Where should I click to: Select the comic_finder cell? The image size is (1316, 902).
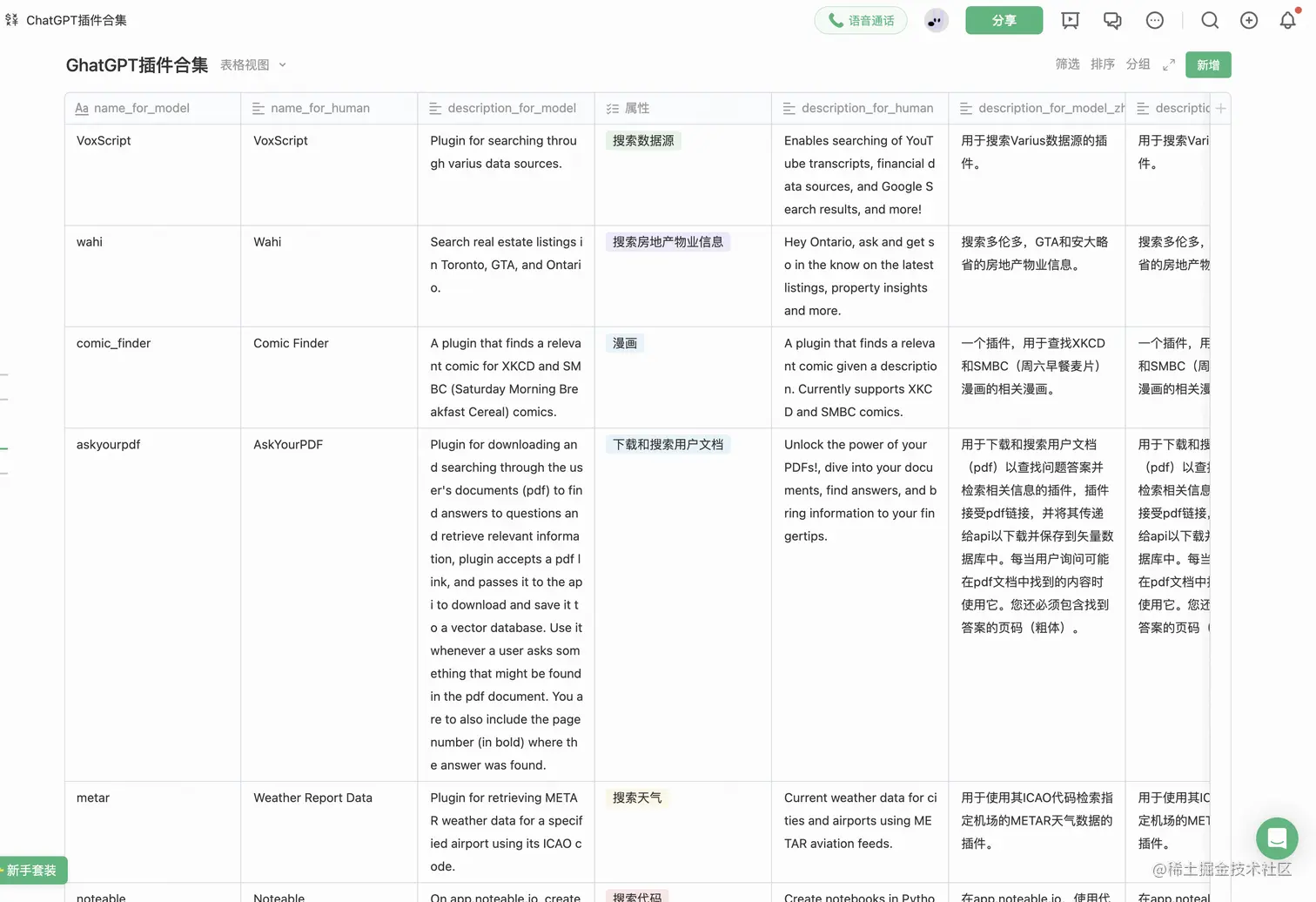[152, 378]
